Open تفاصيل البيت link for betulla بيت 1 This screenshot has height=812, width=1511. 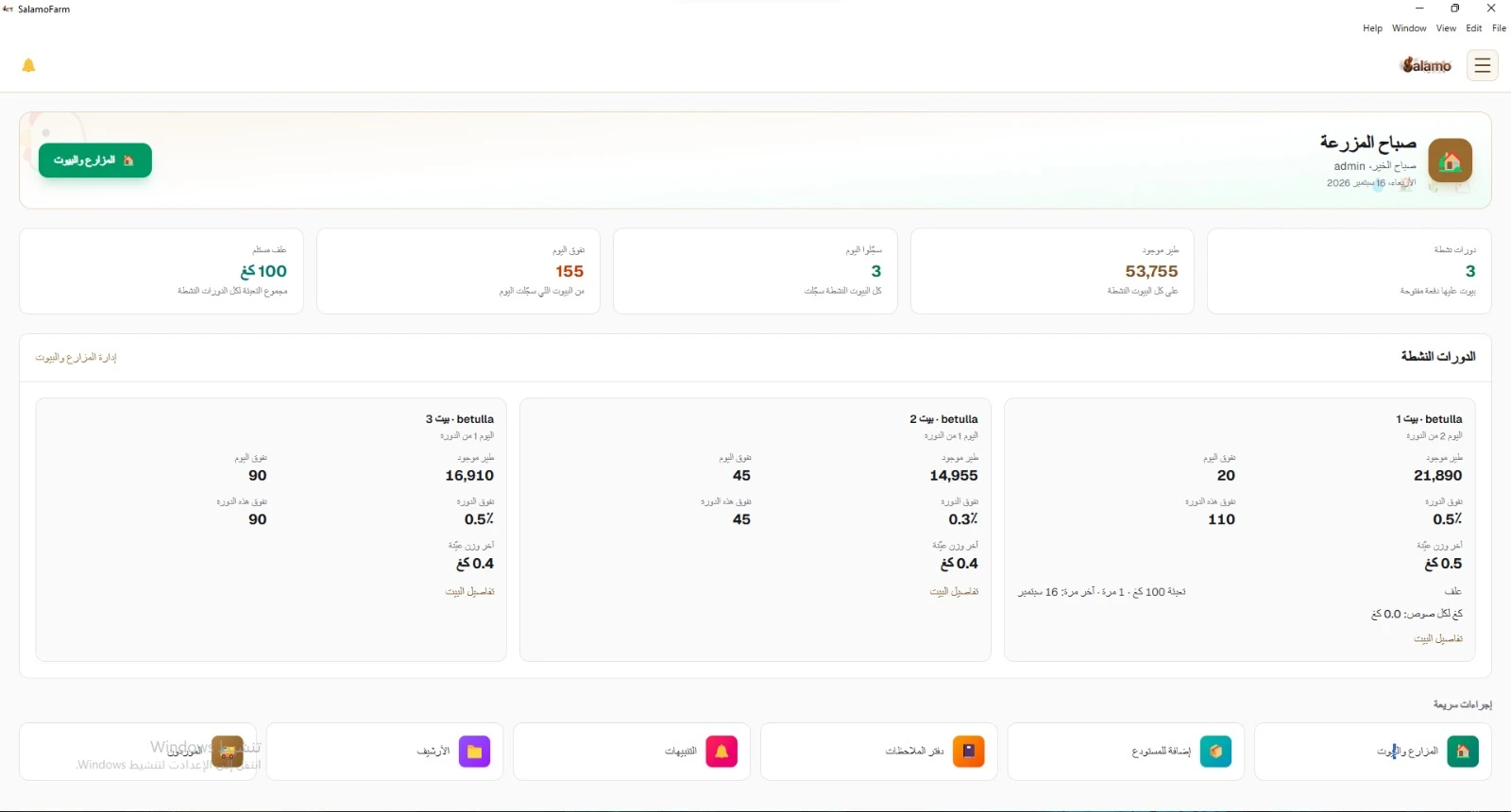click(1437, 639)
